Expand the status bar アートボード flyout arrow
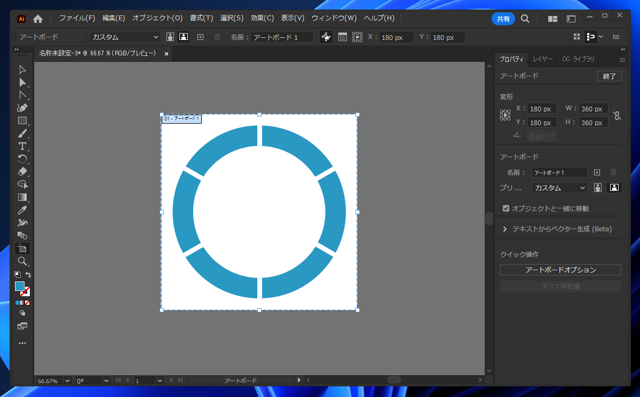Screen dimensions: 640x397 (299, 380)
